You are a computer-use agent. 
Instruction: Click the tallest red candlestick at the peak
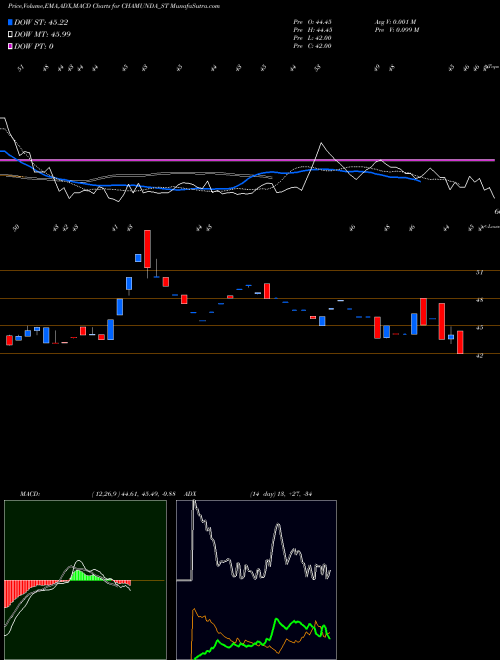click(x=147, y=249)
